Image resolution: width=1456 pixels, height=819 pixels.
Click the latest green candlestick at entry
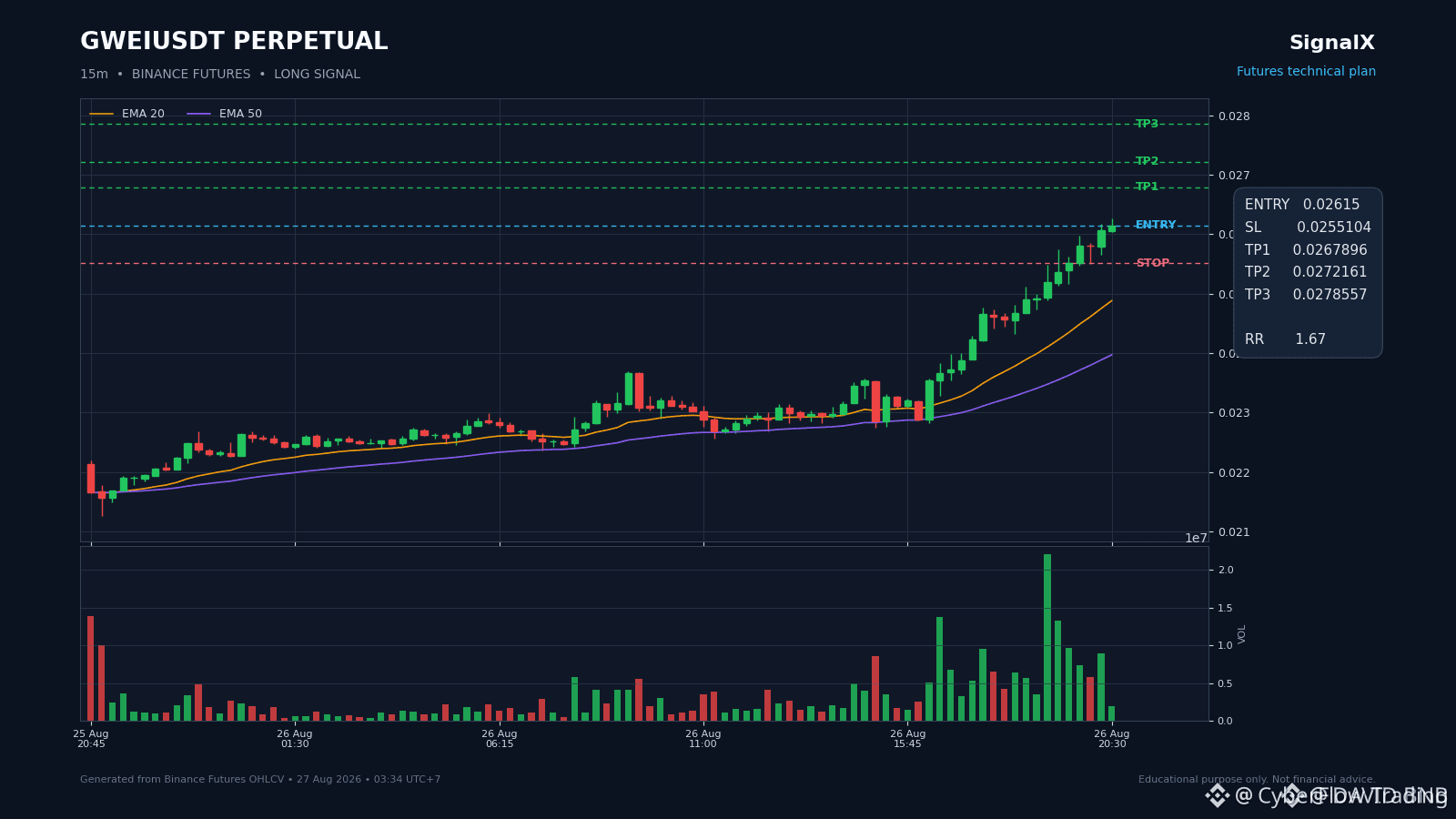click(1112, 227)
